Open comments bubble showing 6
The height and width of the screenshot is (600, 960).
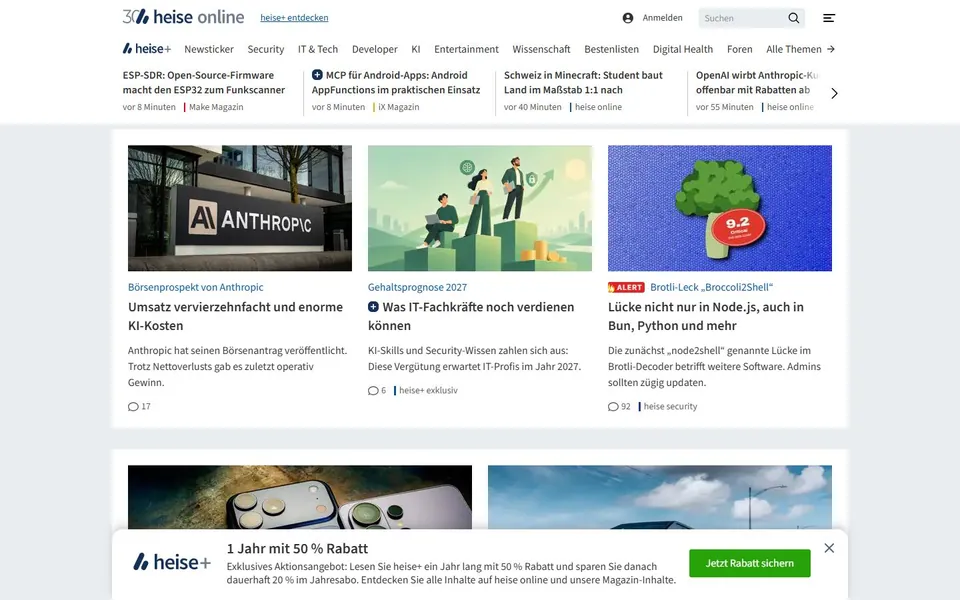pyautogui.click(x=377, y=391)
